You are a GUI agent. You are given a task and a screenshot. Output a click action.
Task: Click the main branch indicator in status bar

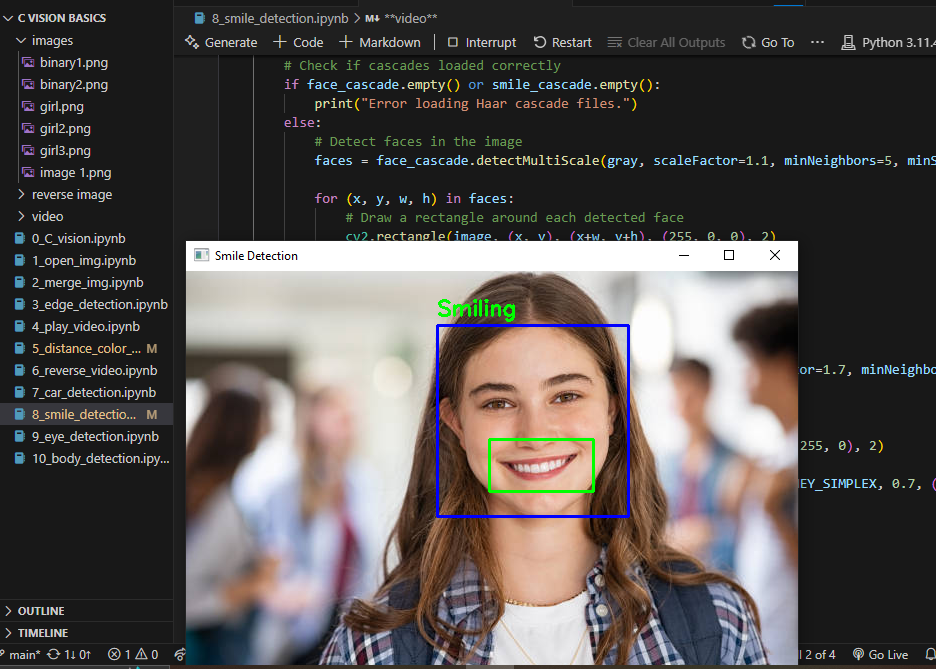[x=24, y=655]
